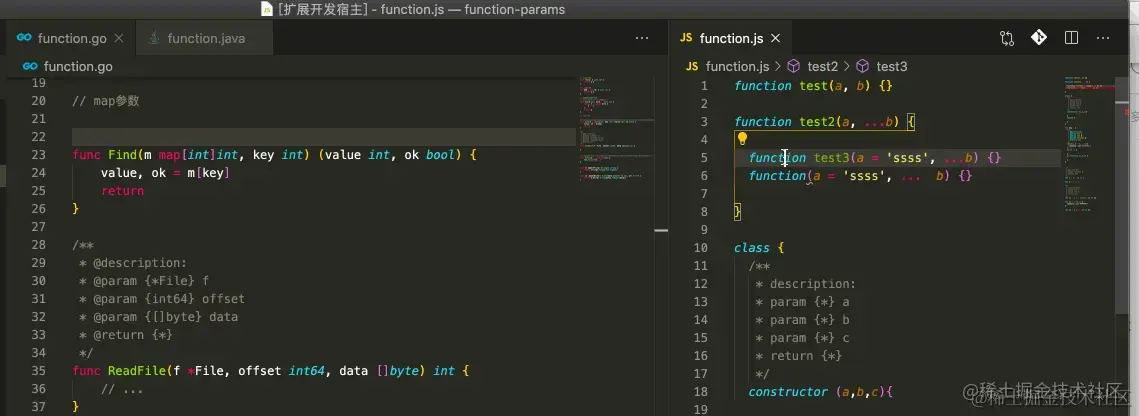
Task: Click the compare changes icon
Action: tap(1007, 38)
